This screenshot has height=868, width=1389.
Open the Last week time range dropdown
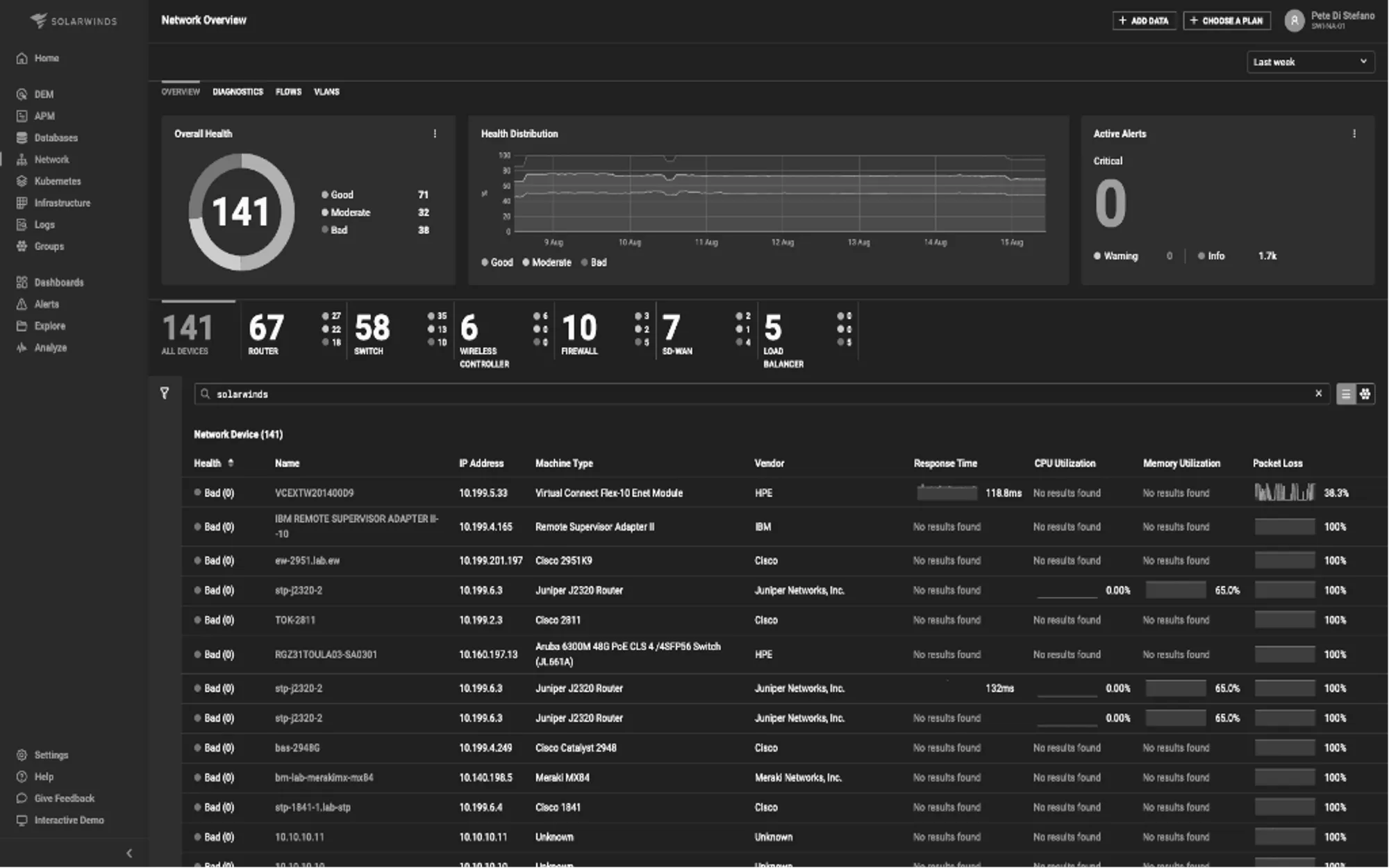1311,62
